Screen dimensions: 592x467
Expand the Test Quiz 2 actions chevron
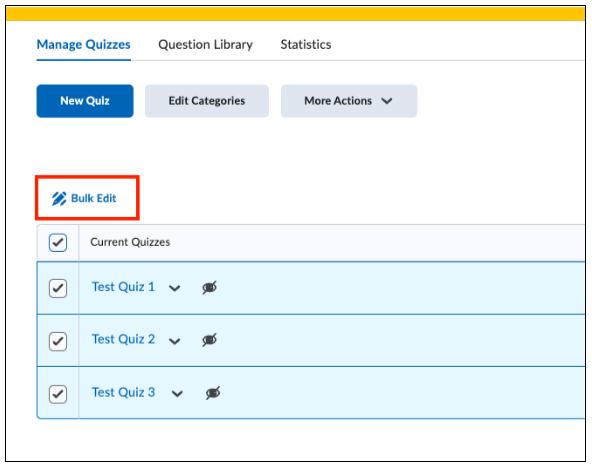174,341
